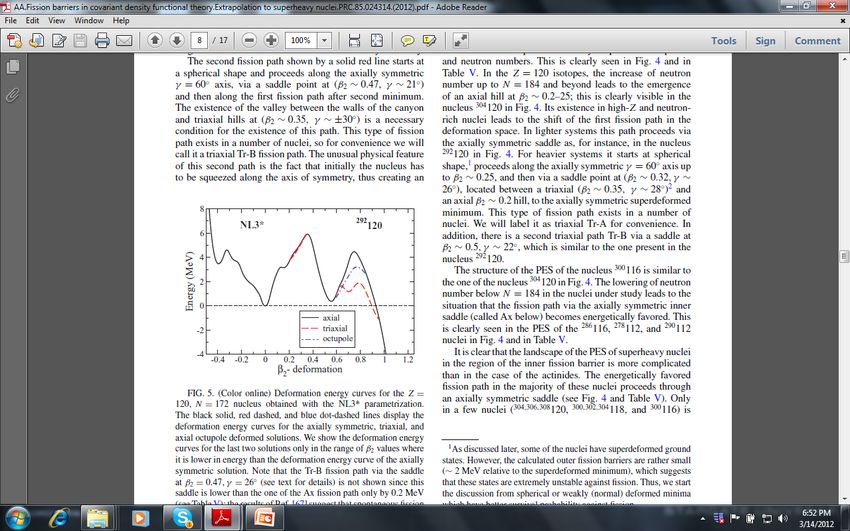Click the Create PDF online icon

[15, 41]
